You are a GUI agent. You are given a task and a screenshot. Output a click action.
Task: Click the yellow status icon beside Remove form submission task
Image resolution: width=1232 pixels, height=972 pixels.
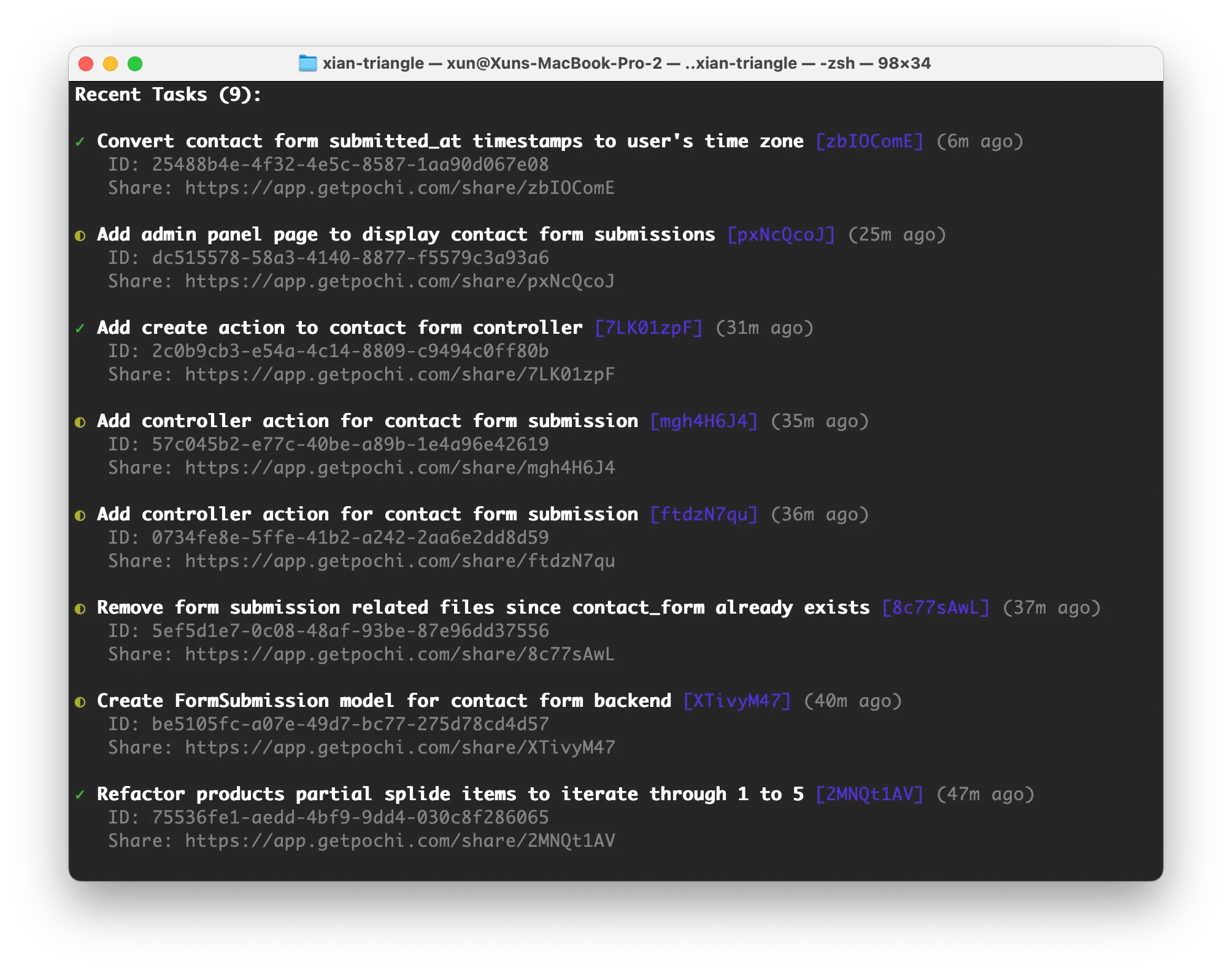click(x=80, y=609)
